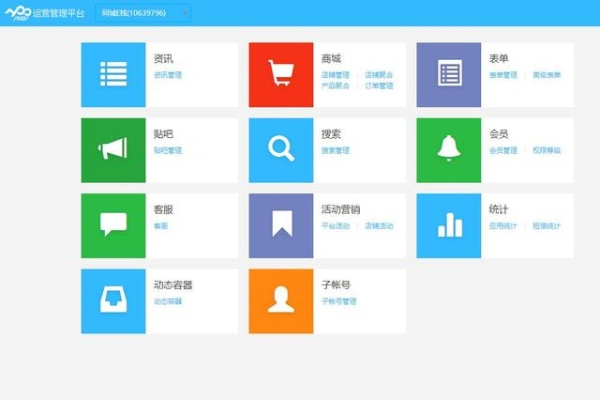Click the 权限等级 link under 会员

(x=547, y=151)
